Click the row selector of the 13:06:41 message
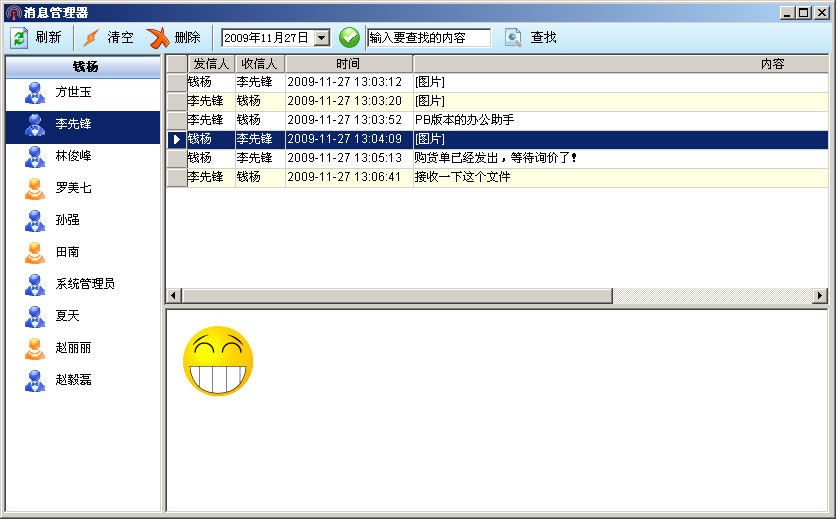The width and height of the screenshot is (836, 519). [176, 177]
